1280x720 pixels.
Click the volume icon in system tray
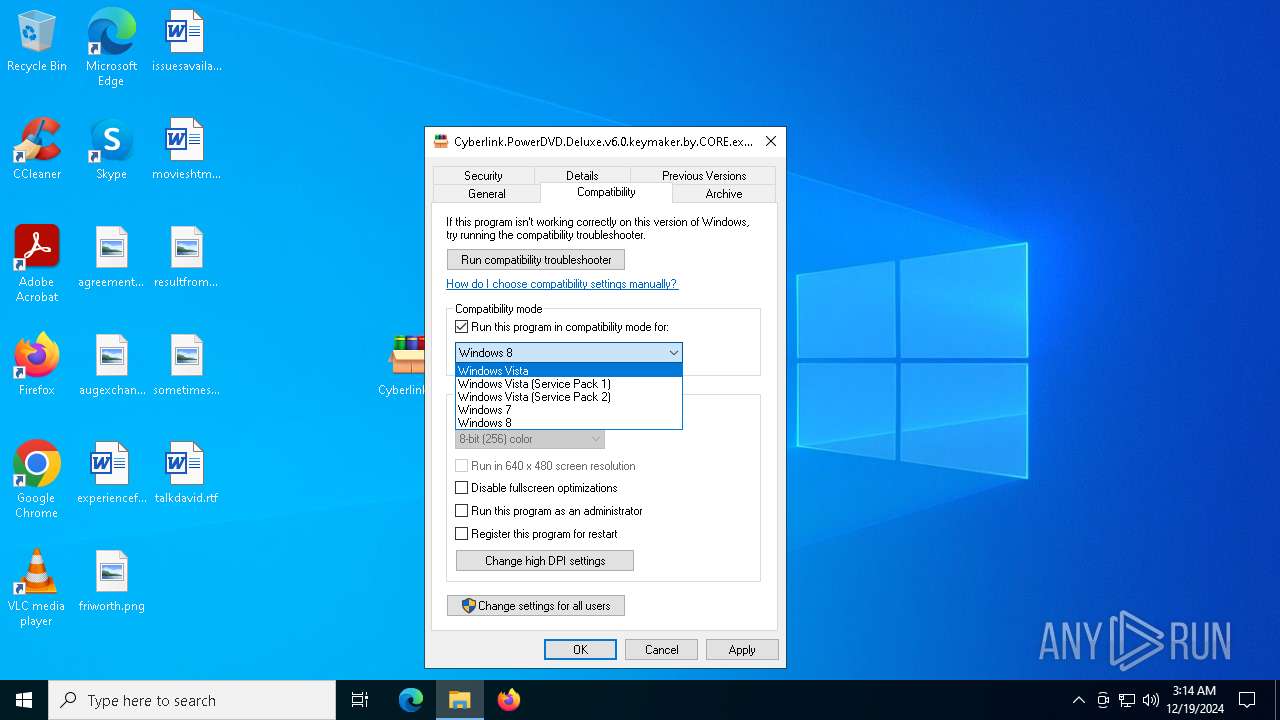click(x=1151, y=700)
